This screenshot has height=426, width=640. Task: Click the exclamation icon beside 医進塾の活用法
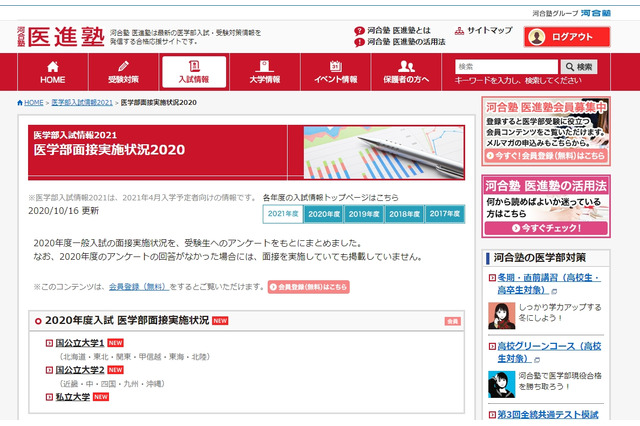coord(359,42)
